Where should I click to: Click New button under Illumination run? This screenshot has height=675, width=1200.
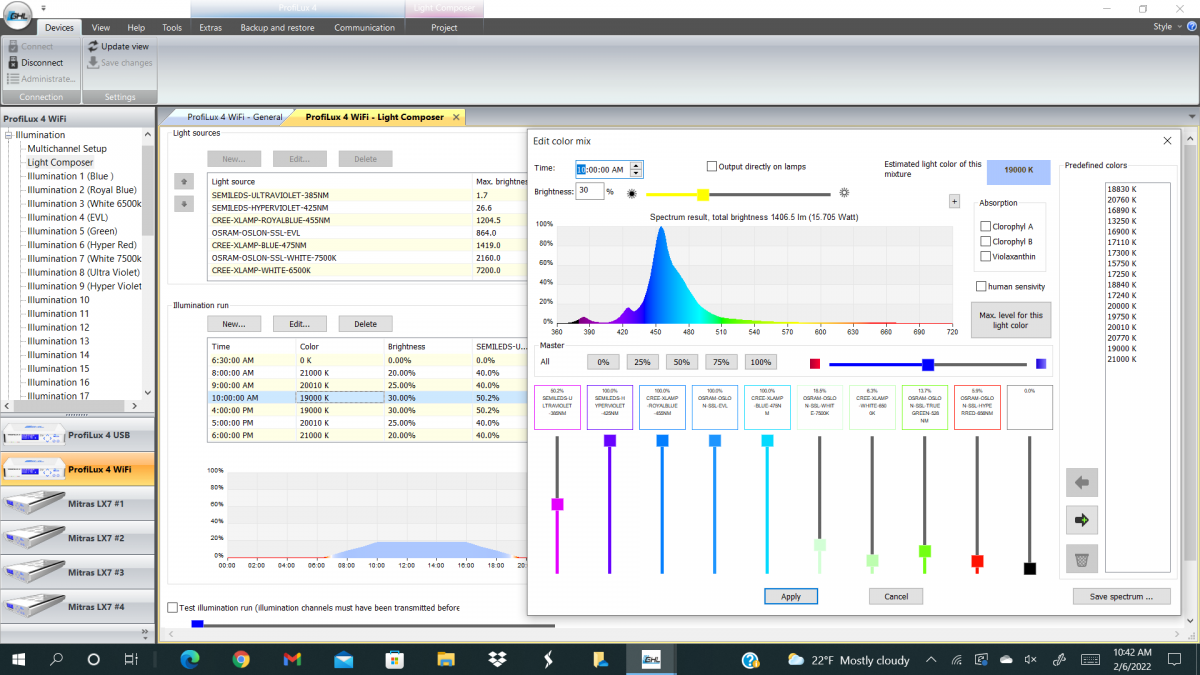coord(234,323)
